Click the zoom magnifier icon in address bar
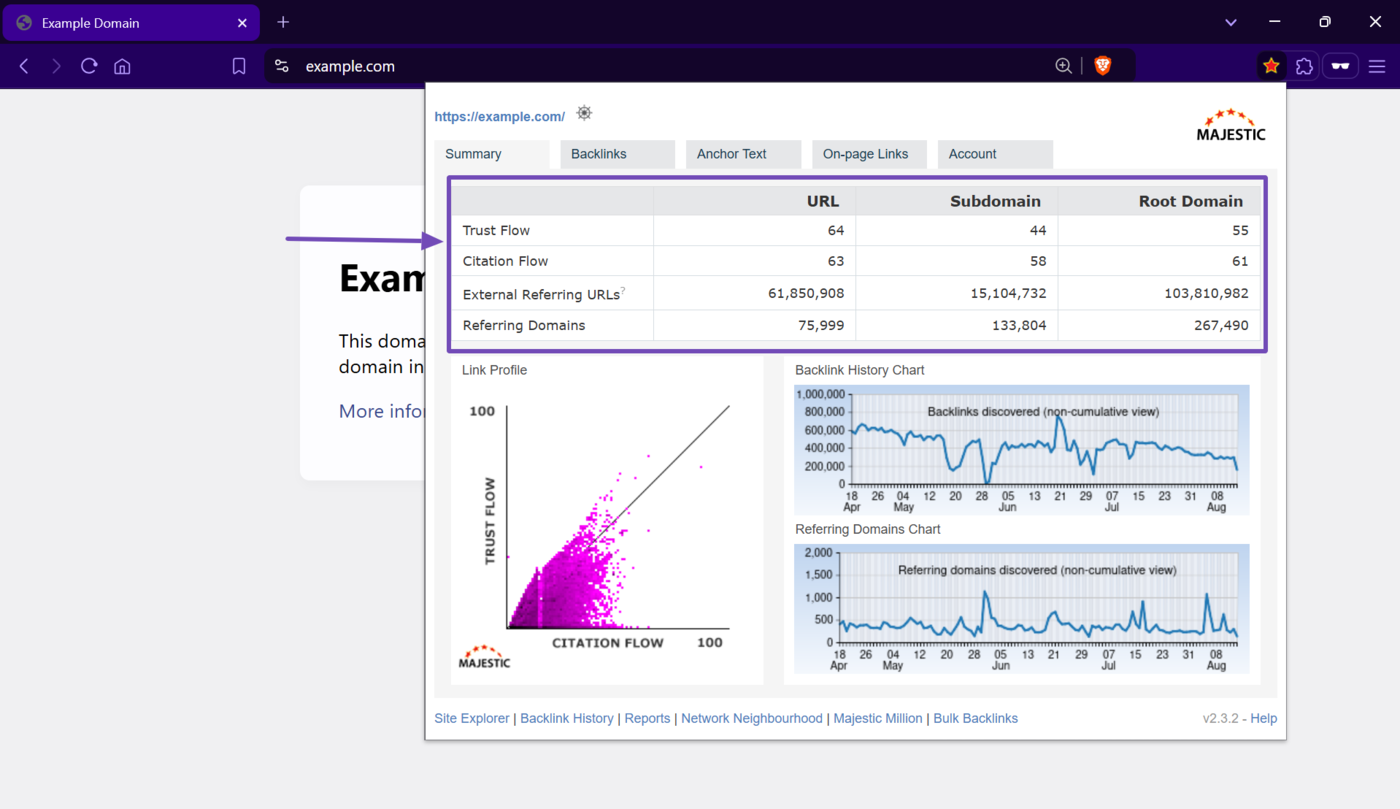Screen dimensions: 1400x809 (x=1063, y=66)
